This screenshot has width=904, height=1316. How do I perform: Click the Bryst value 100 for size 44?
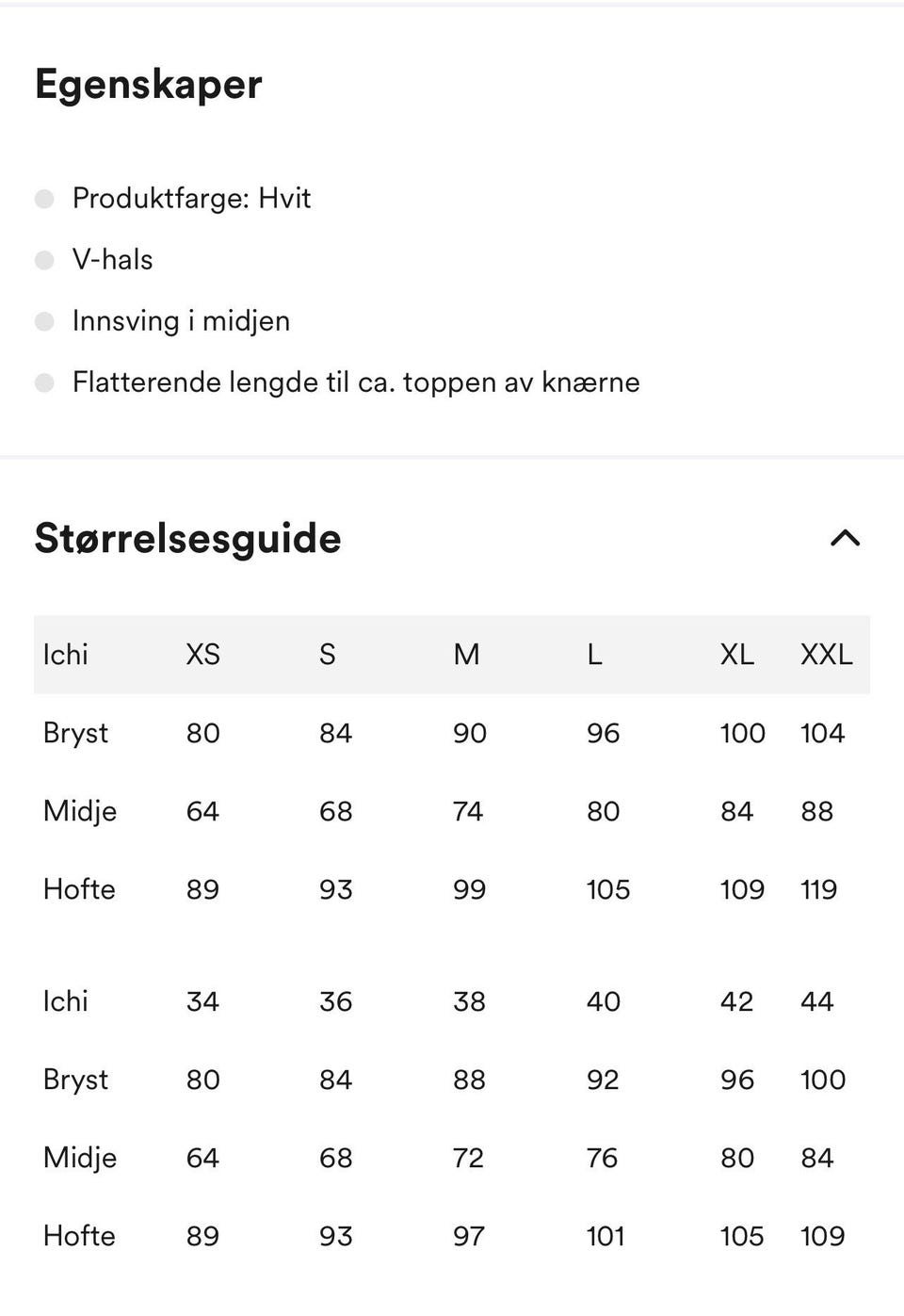[823, 1080]
